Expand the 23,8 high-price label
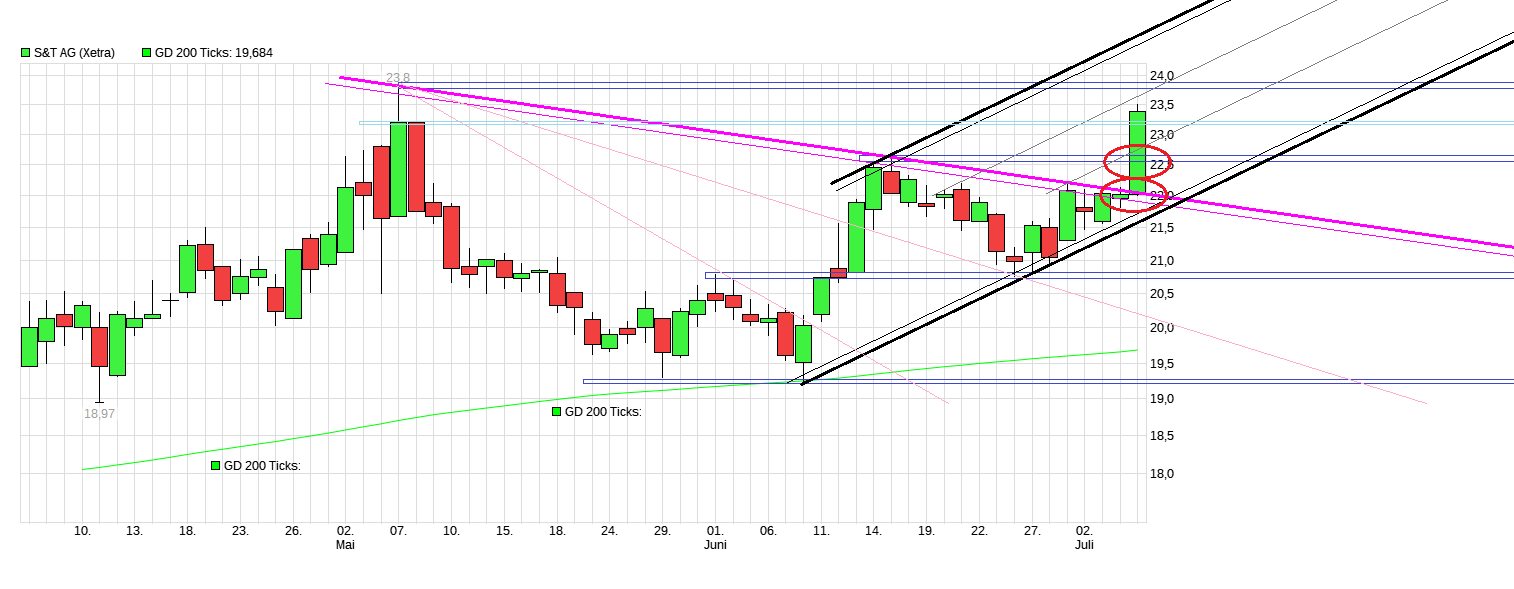The image size is (1514, 589). (398, 75)
